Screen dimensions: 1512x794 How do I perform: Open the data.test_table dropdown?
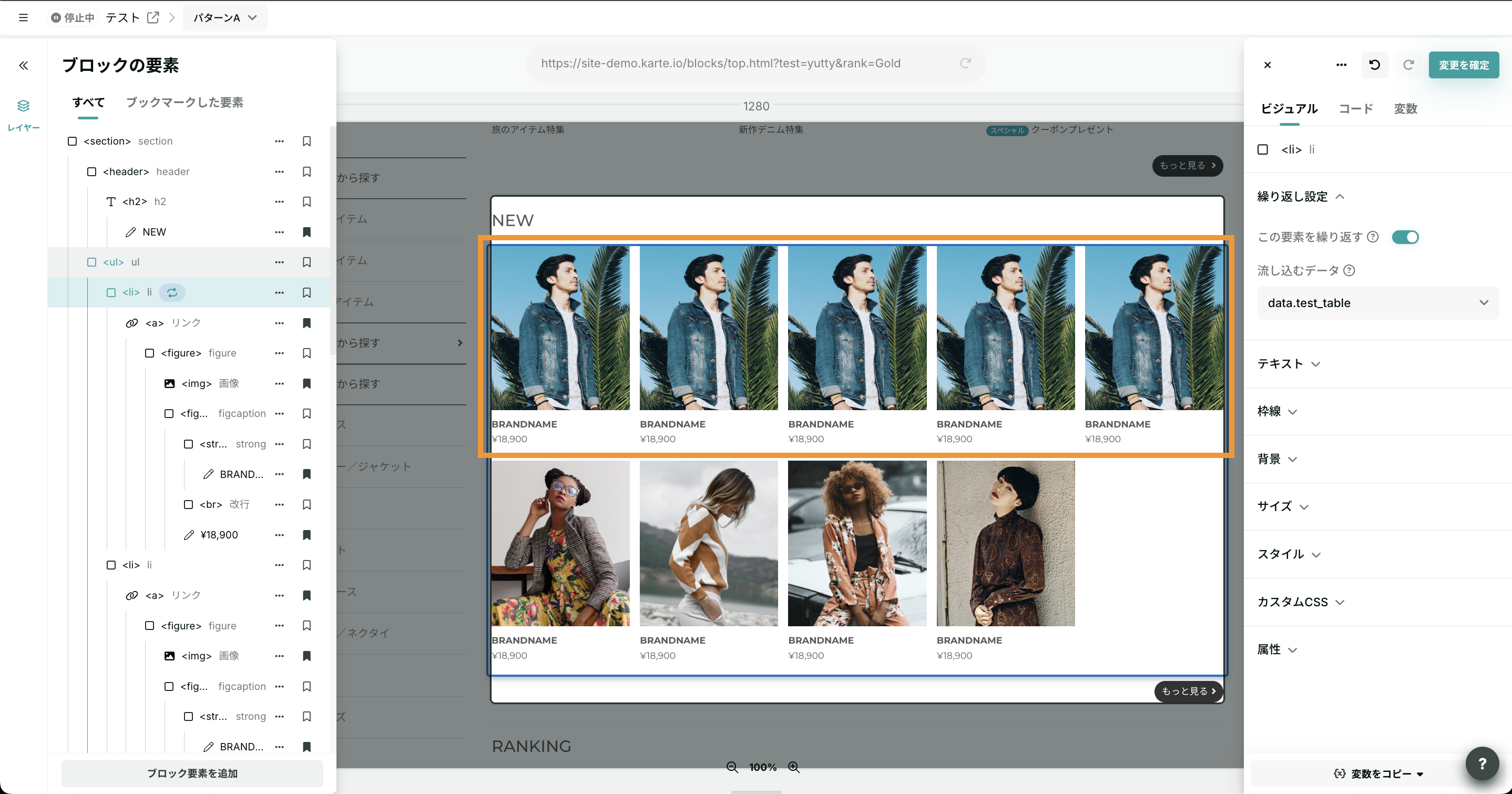coord(1377,303)
